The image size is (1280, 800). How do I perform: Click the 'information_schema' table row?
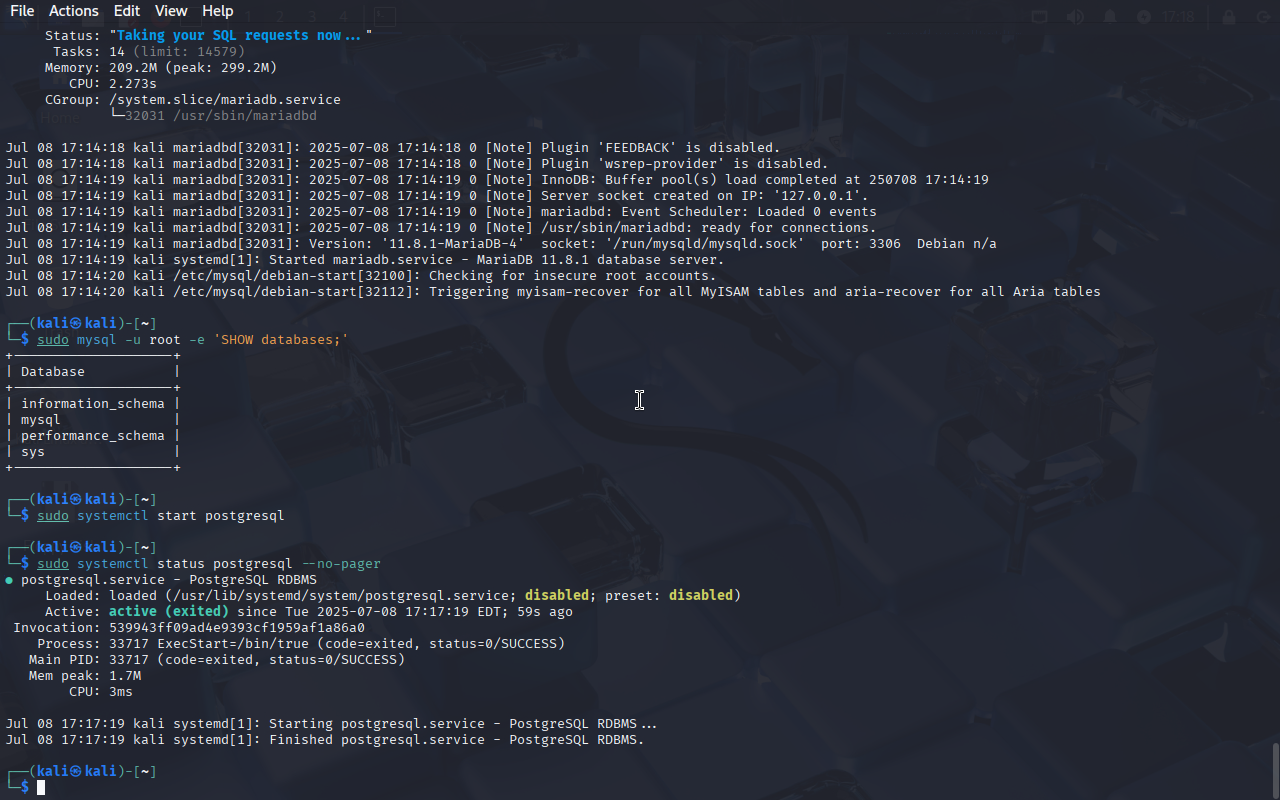point(93,403)
